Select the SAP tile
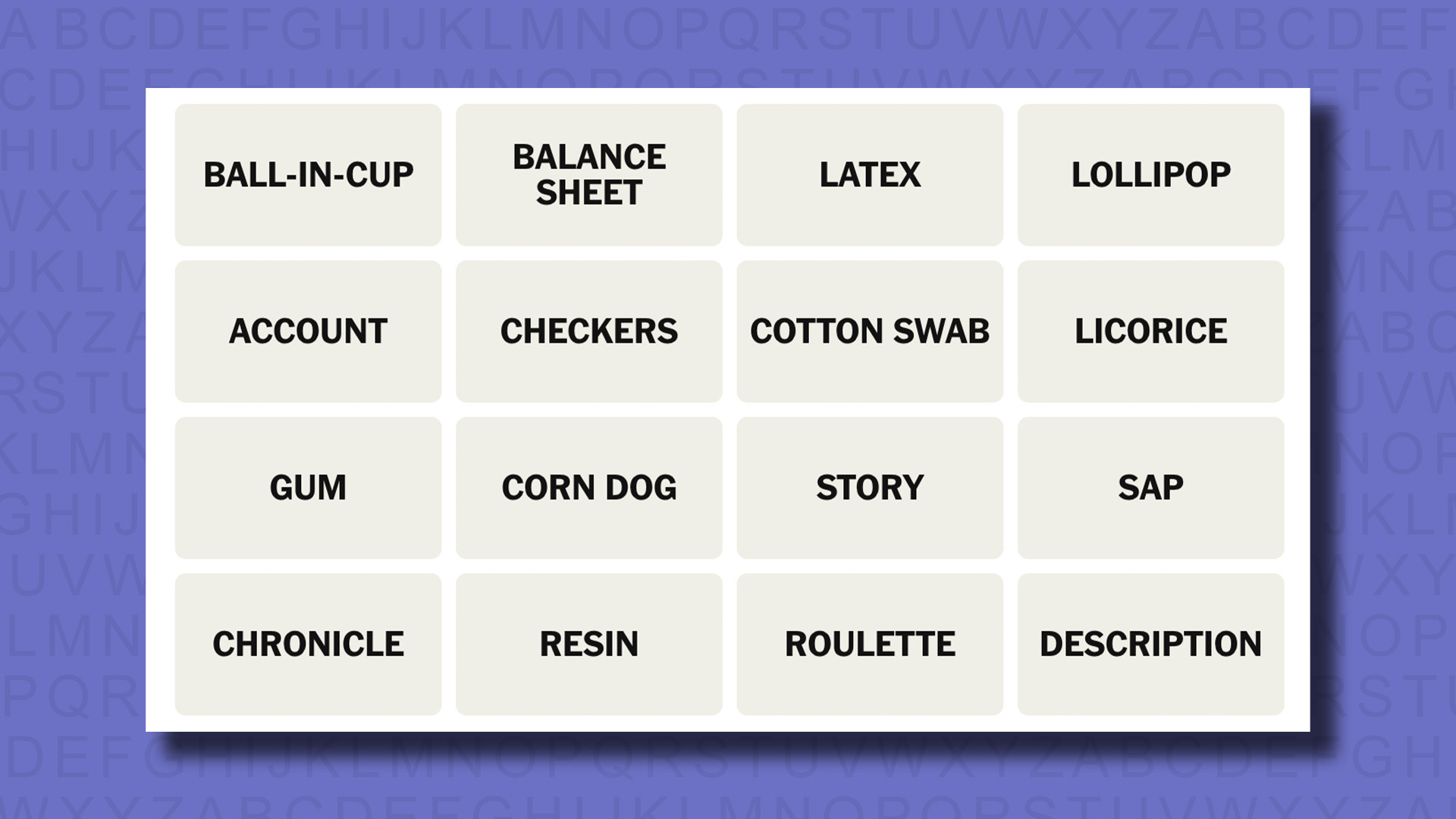Screen dimensions: 1456x819 (1150, 487)
